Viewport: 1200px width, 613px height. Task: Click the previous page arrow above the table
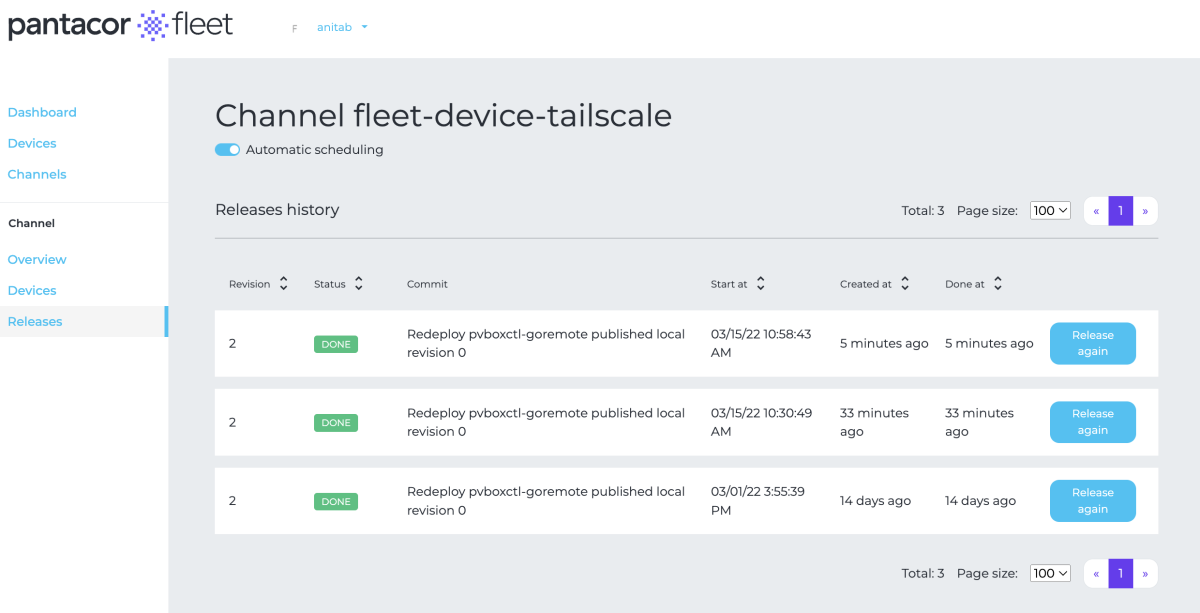click(1096, 210)
